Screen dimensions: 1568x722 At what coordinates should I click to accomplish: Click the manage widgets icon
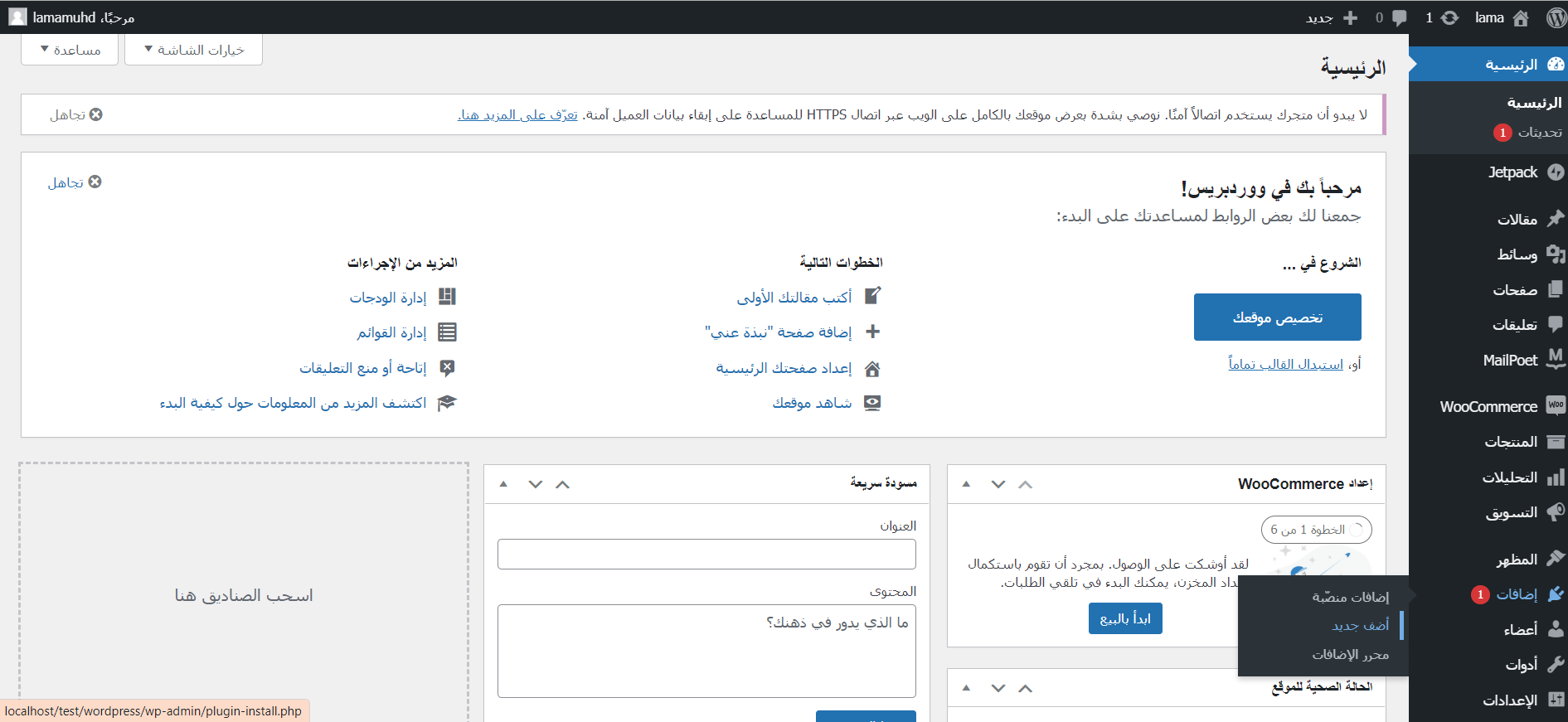pyautogui.click(x=447, y=296)
